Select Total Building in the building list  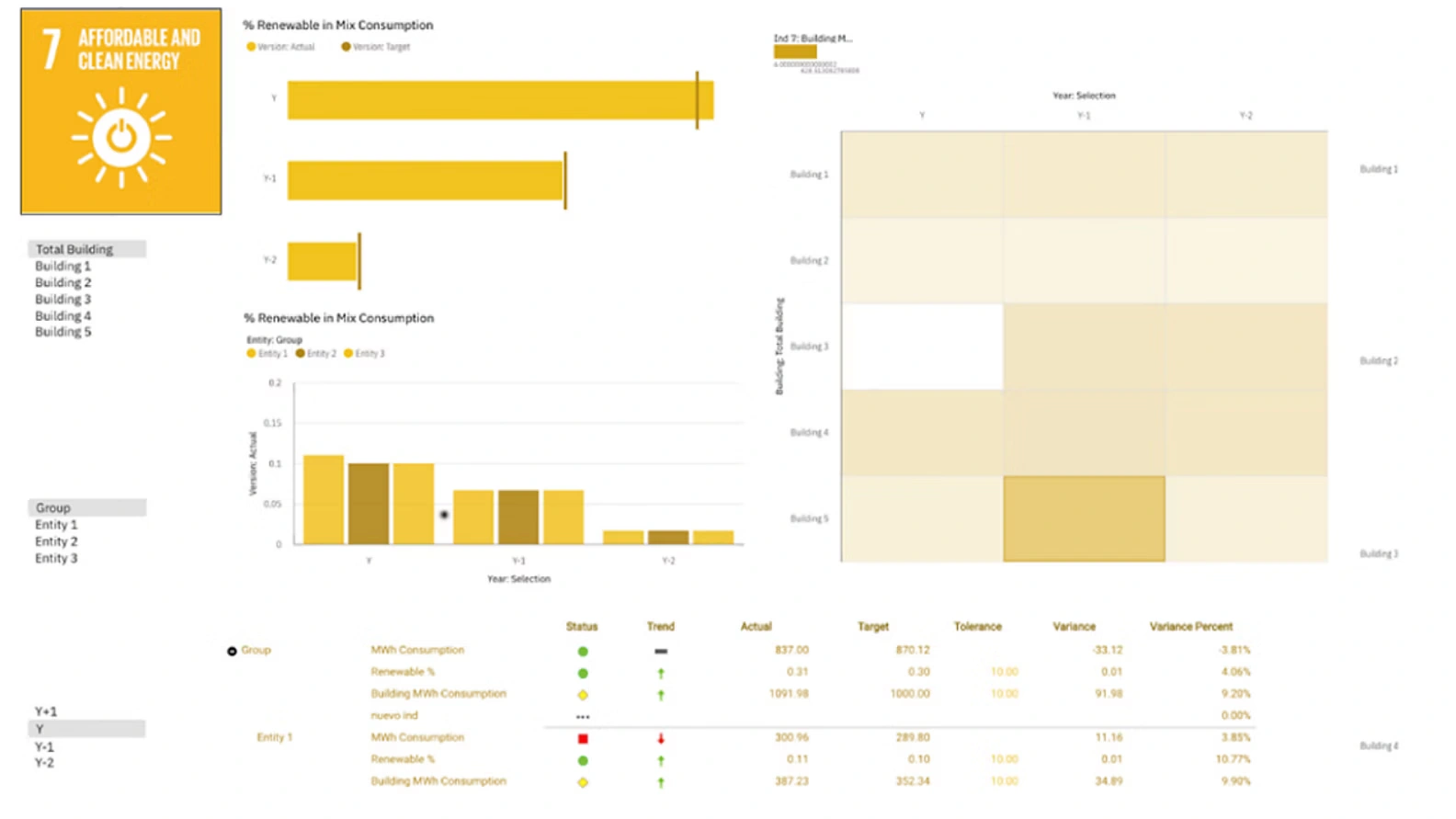pyautogui.click(x=74, y=249)
